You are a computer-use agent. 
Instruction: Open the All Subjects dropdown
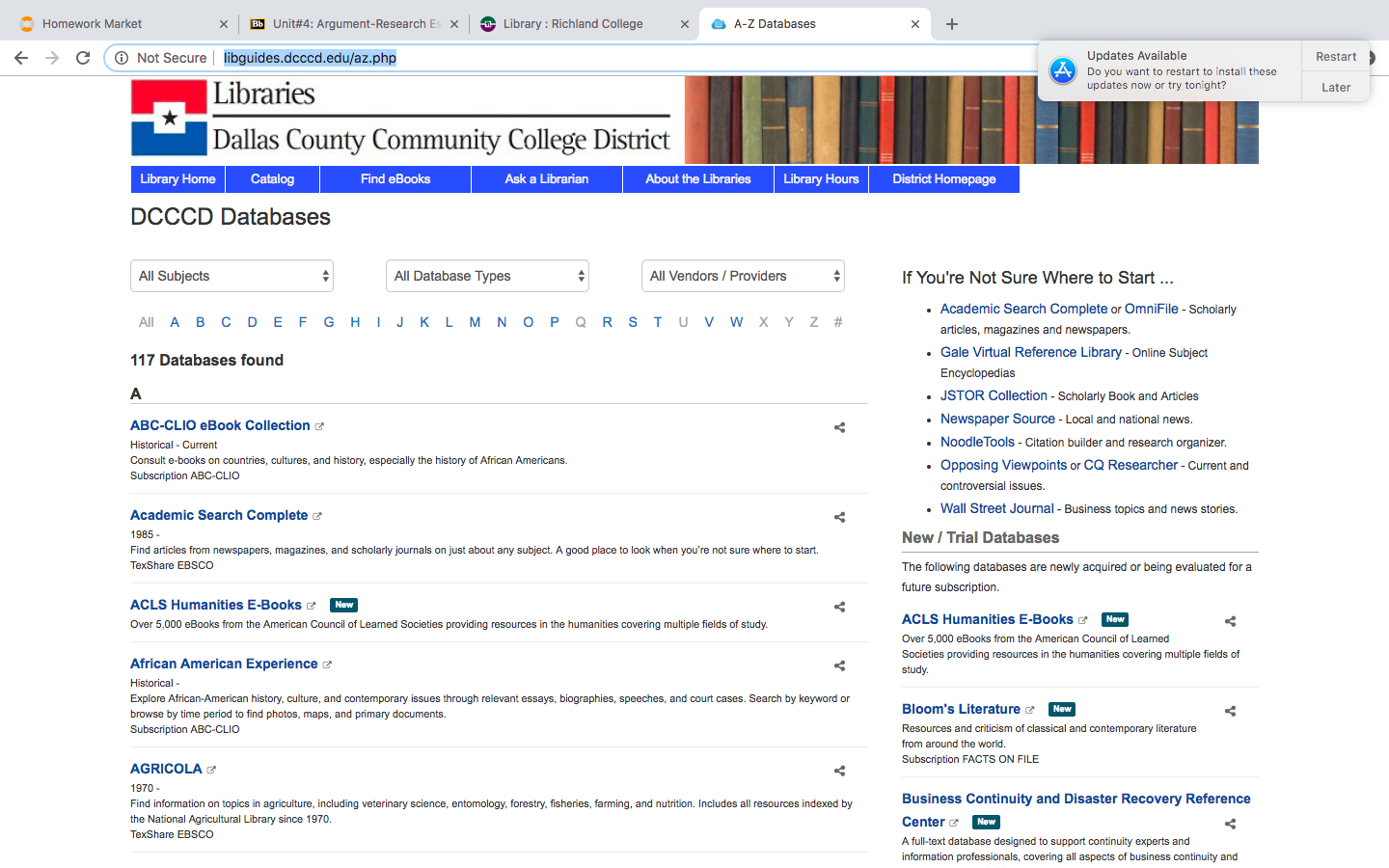click(231, 276)
